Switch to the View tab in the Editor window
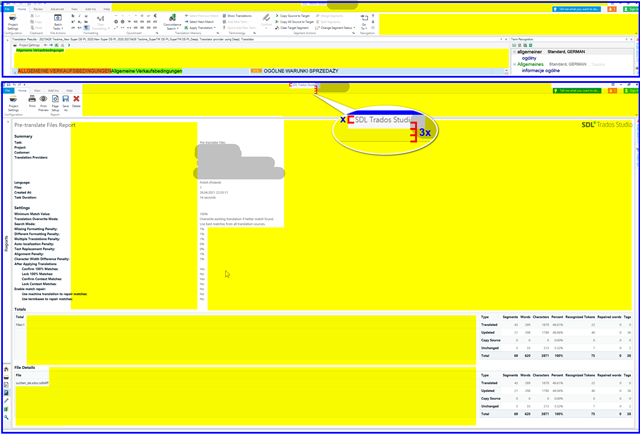Viewport: 640px width, 435px height. 74,9
